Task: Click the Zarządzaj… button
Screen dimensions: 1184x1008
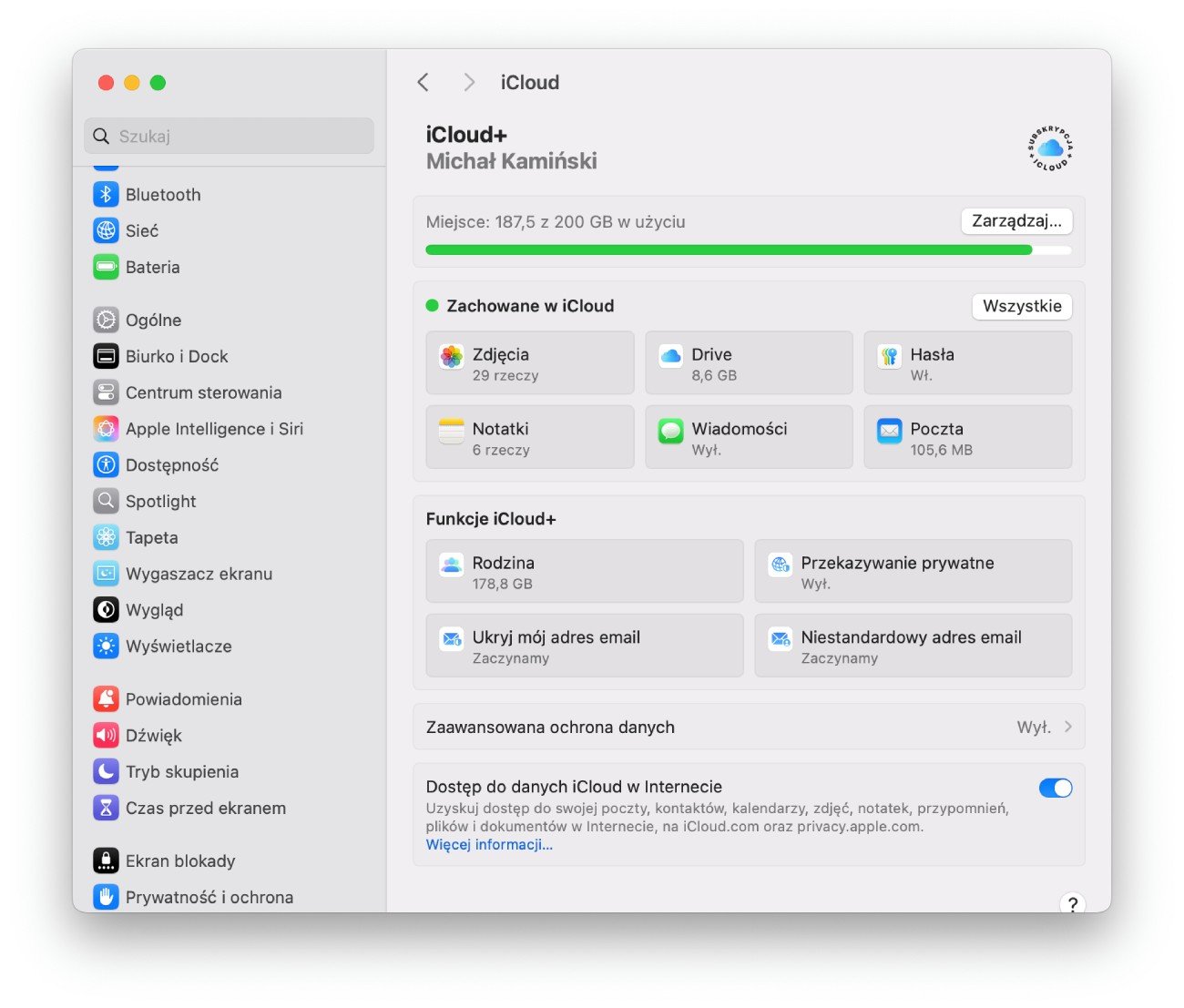Action: (x=1016, y=221)
